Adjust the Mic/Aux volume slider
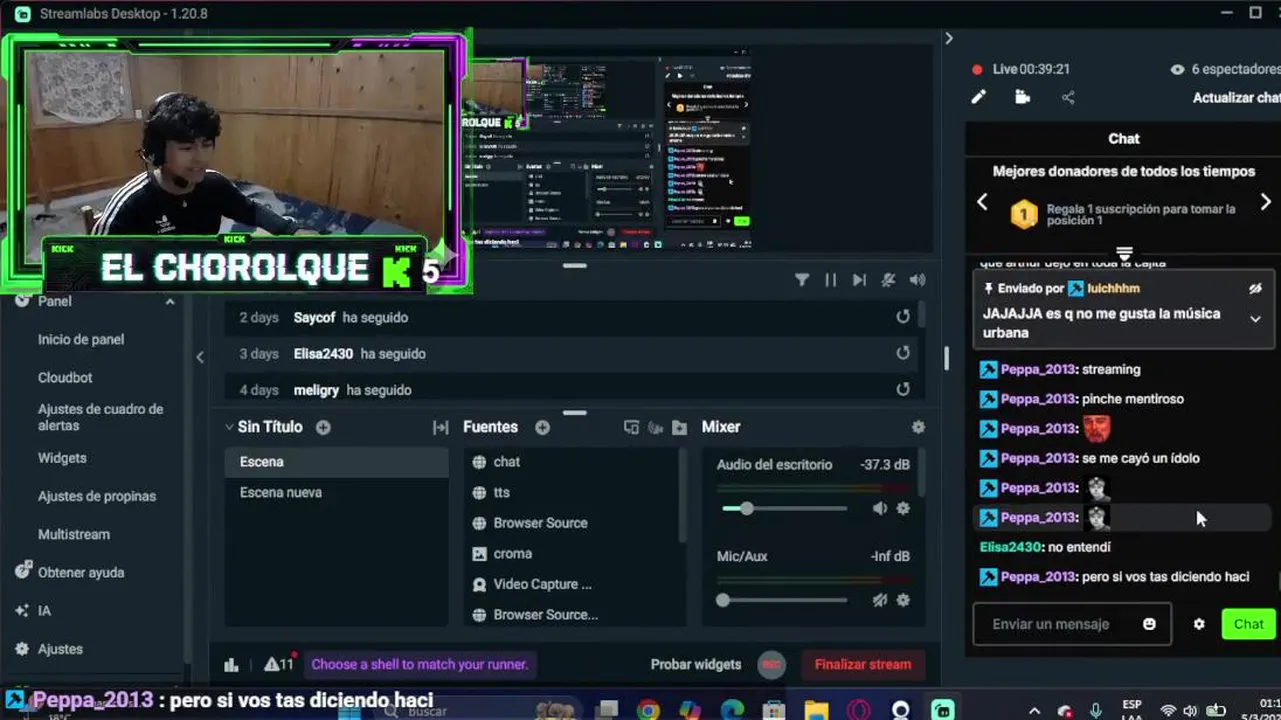Image resolution: width=1281 pixels, height=720 pixels. tap(784, 600)
